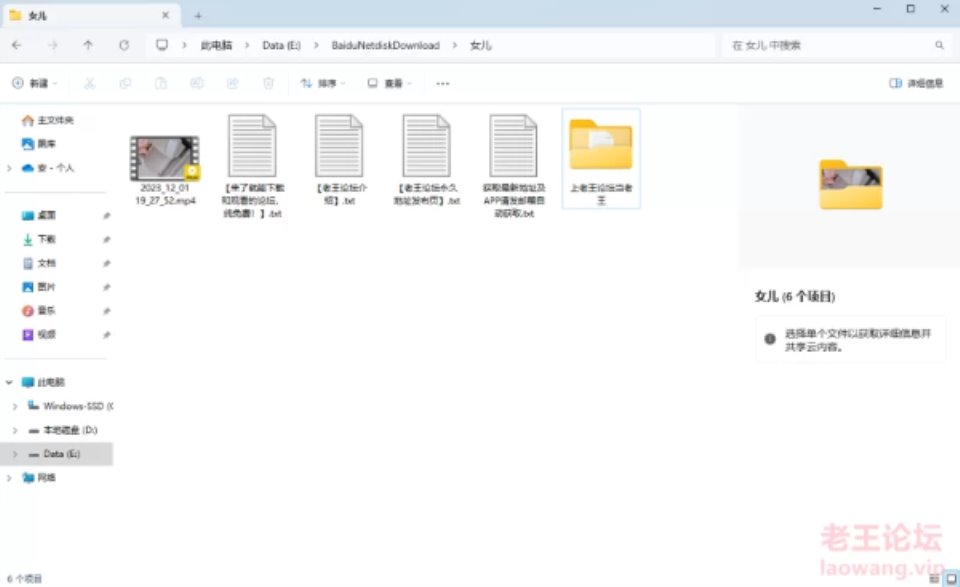
Task: Click the Copy icon in the toolbar
Action: pyautogui.click(x=126, y=83)
